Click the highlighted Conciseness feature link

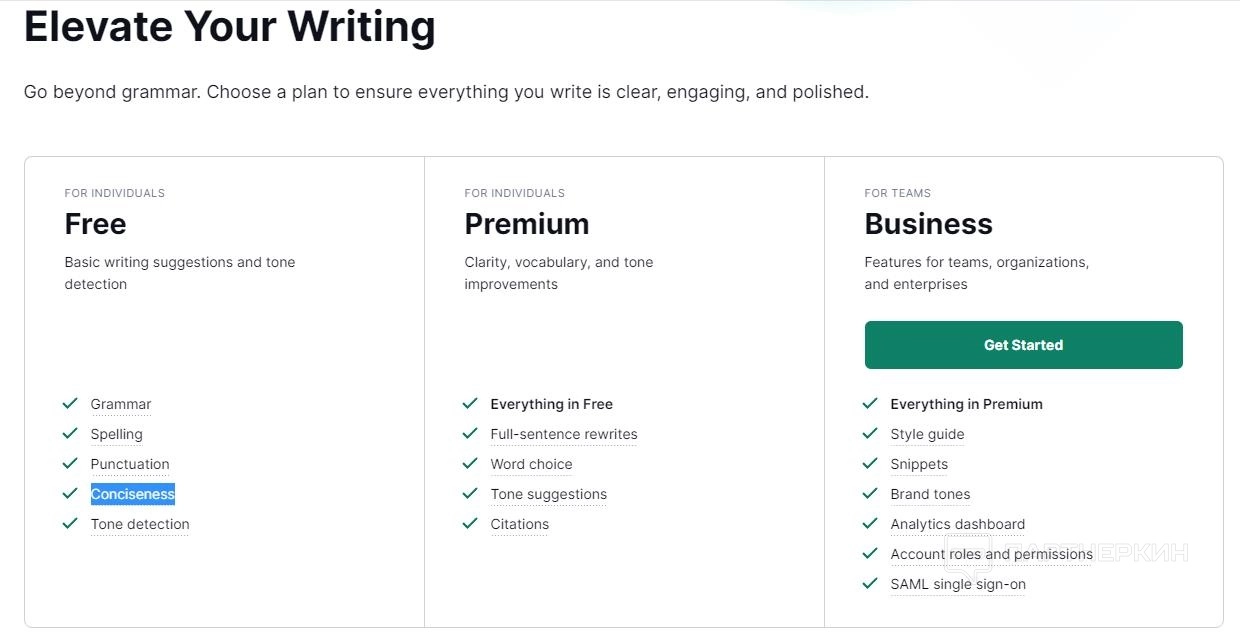point(132,494)
